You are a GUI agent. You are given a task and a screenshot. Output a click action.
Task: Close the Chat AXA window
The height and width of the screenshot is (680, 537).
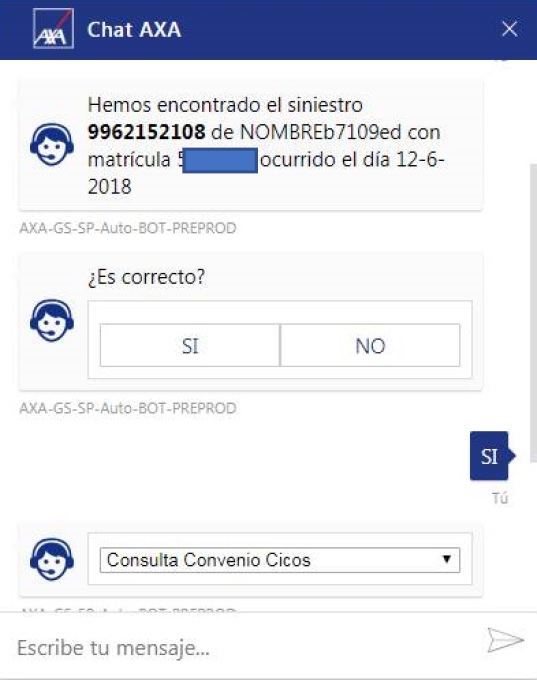tap(509, 29)
